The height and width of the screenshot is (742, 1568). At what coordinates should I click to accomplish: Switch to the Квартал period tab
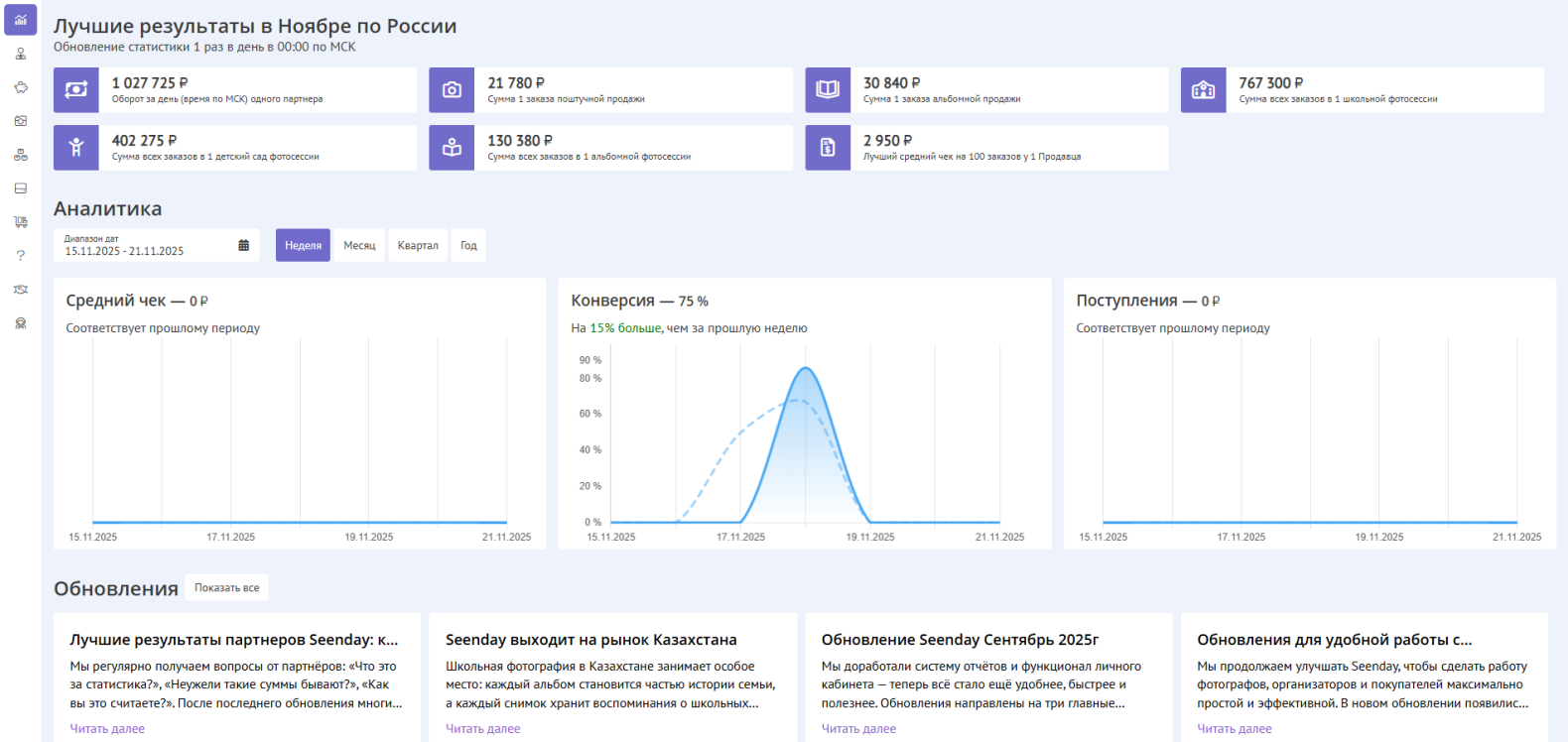point(418,246)
